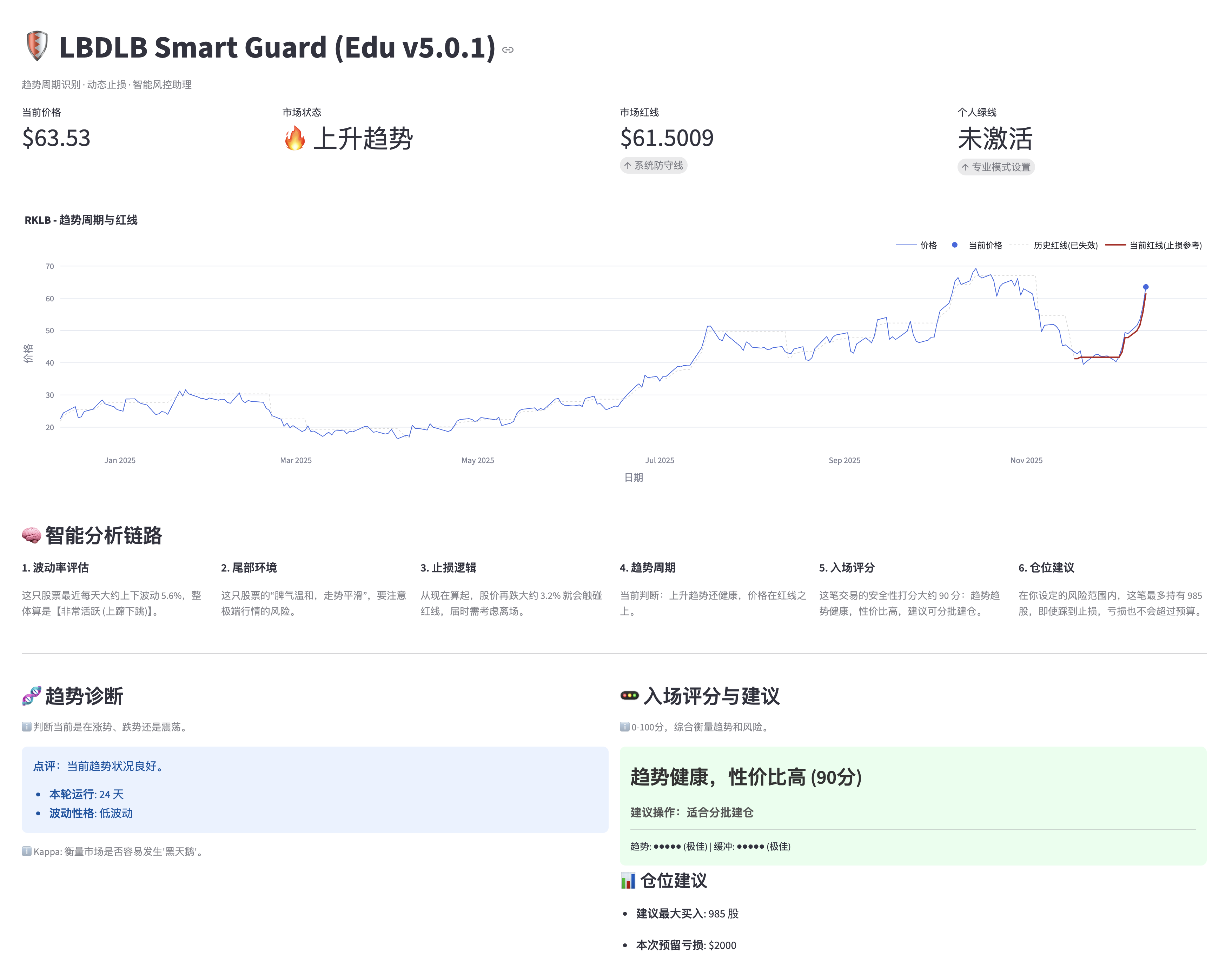Image resolution: width=1232 pixels, height=962 pixels.
Task: Click the brain icon next to 智能分析链路
Action: click(32, 535)
